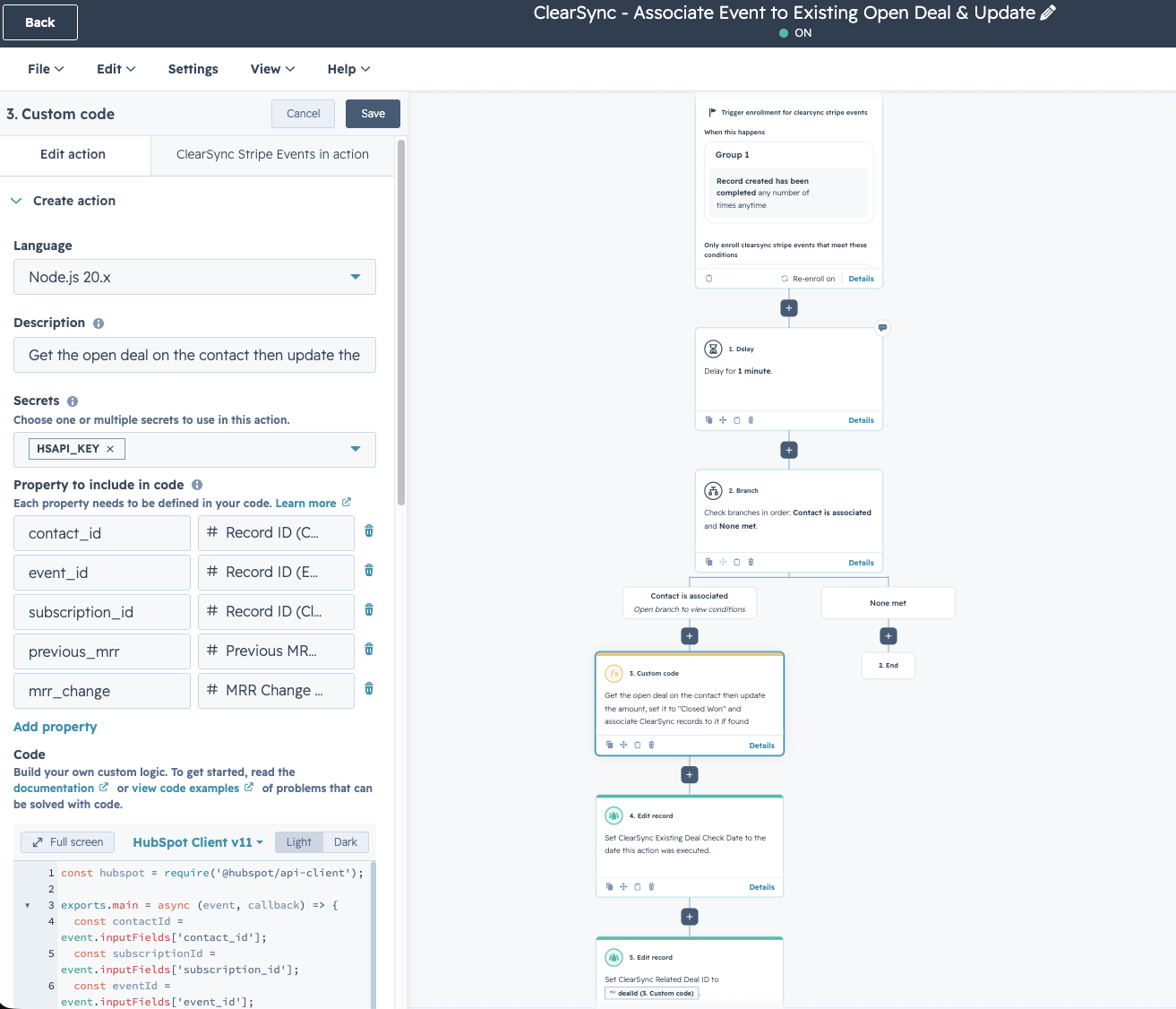
Task: Open comment bubble on the Delay step
Action: tap(882, 328)
